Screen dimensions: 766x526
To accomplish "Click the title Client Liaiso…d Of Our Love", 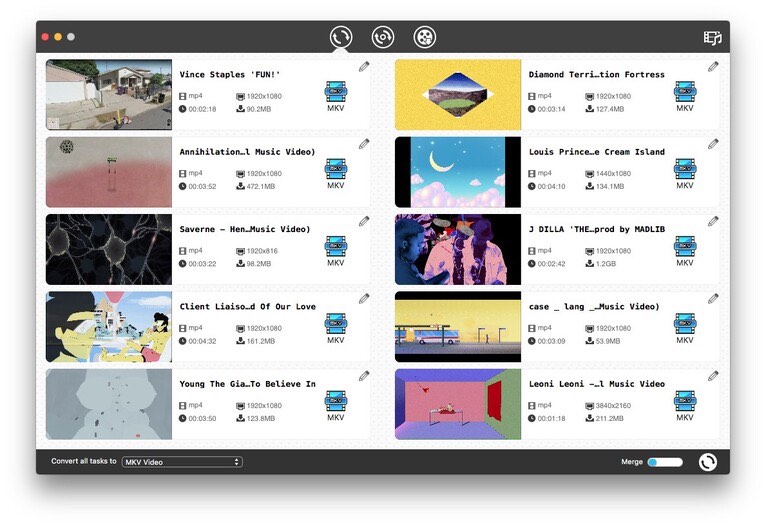I will coord(247,307).
